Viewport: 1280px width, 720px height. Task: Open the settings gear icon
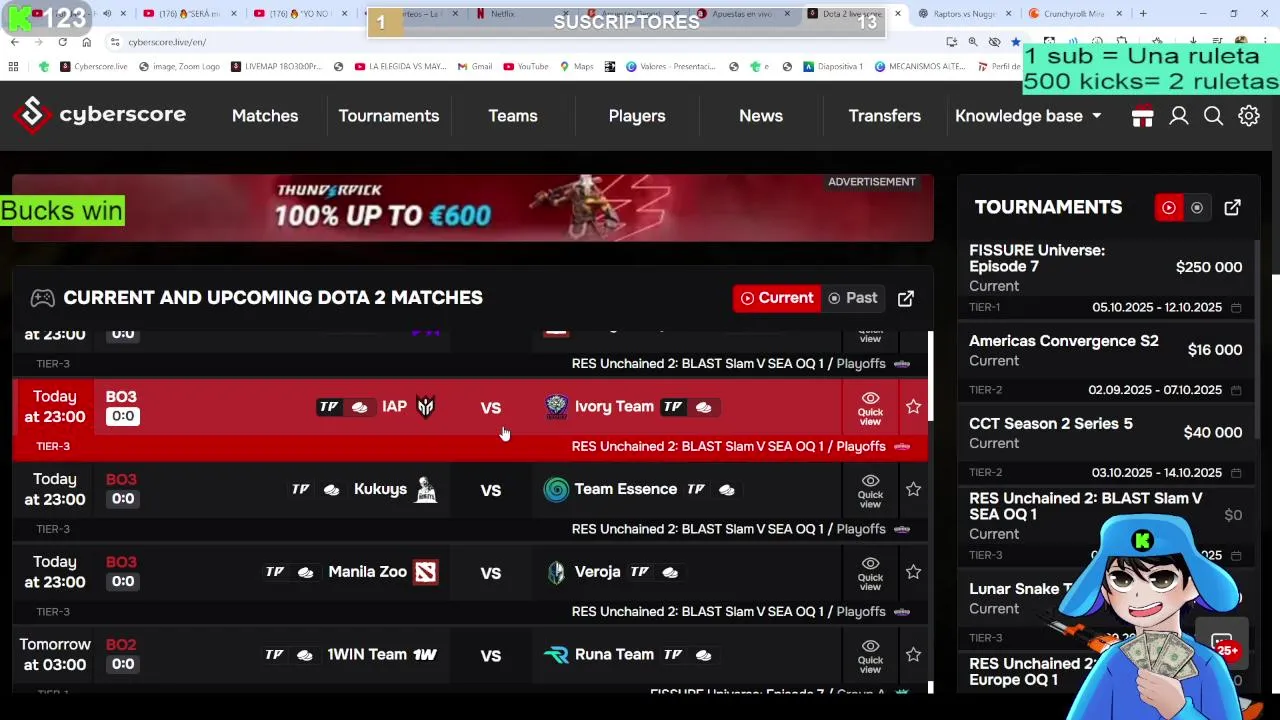click(1249, 116)
